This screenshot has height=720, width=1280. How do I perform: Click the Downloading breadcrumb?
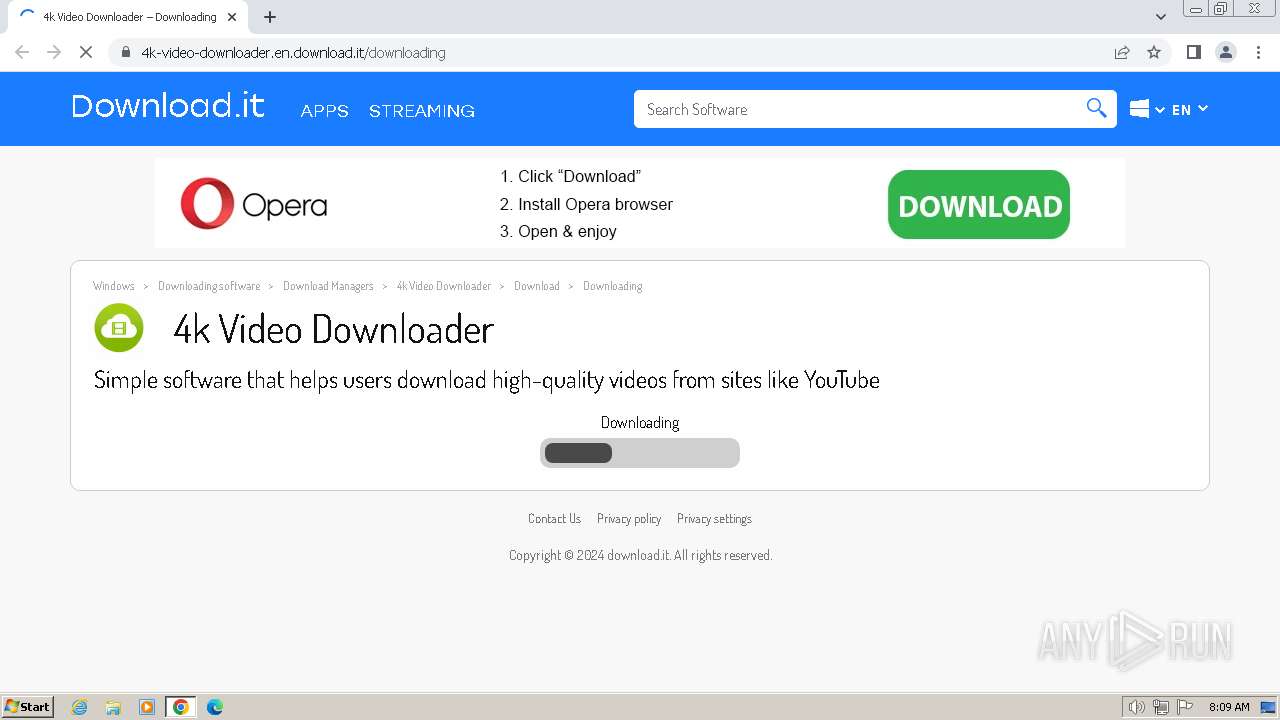pos(613,286)
